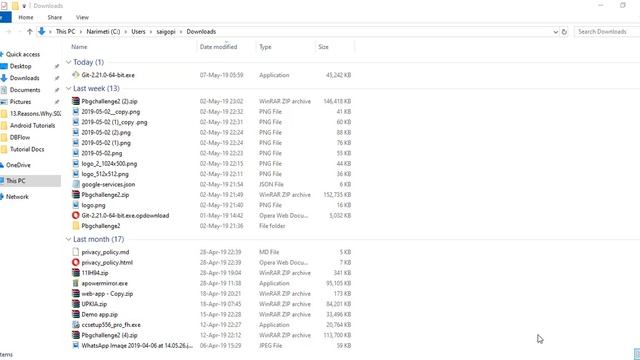
Task: Click the 2019-05-02__copy.png file icon
Action: click(76, 111)
